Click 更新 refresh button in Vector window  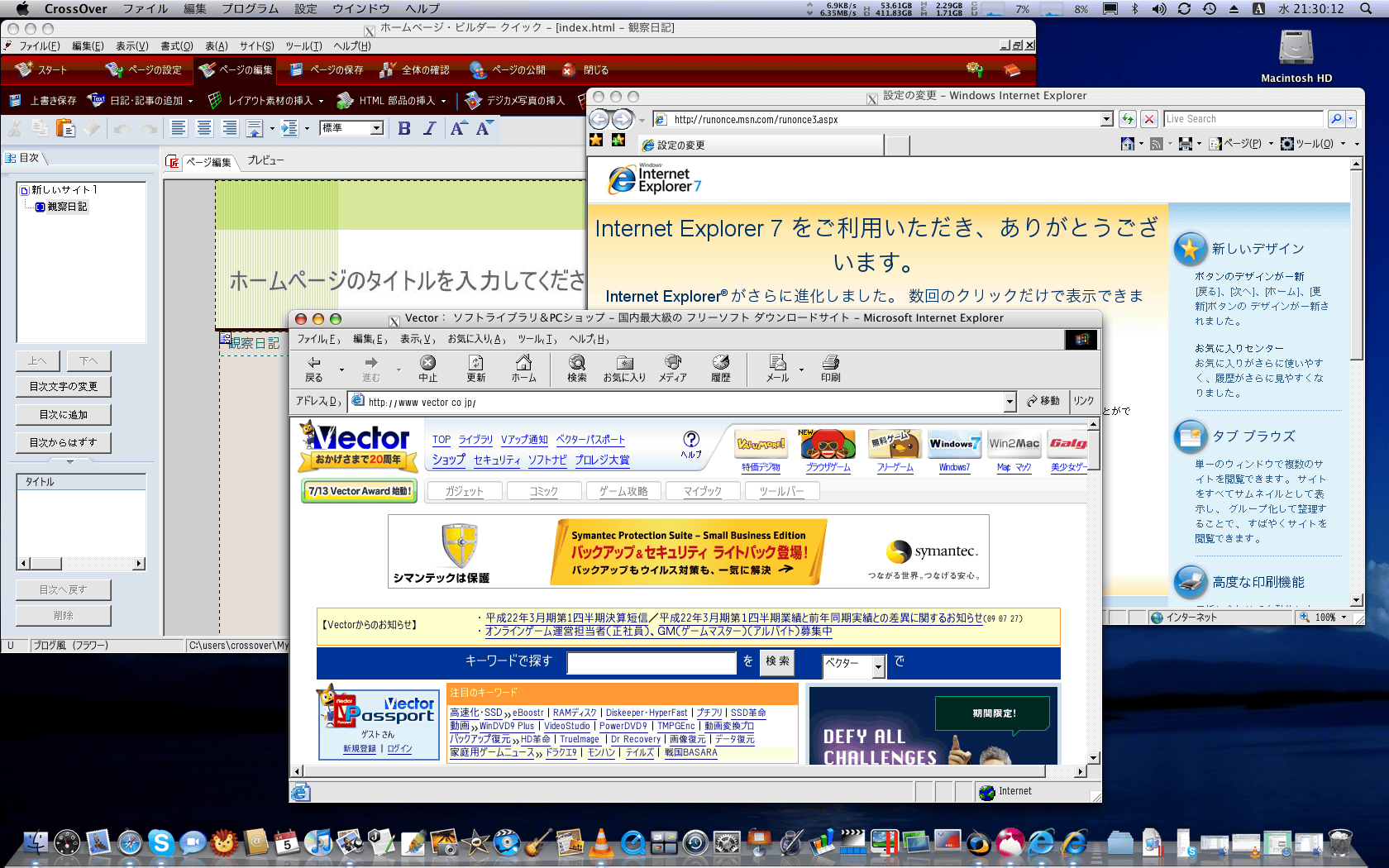click(x=476, y=369)
